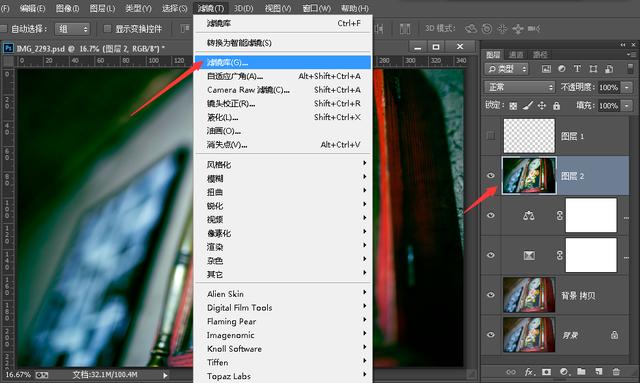
Task: Create new layer via bottom panel icon
Action: pos(599,372)
